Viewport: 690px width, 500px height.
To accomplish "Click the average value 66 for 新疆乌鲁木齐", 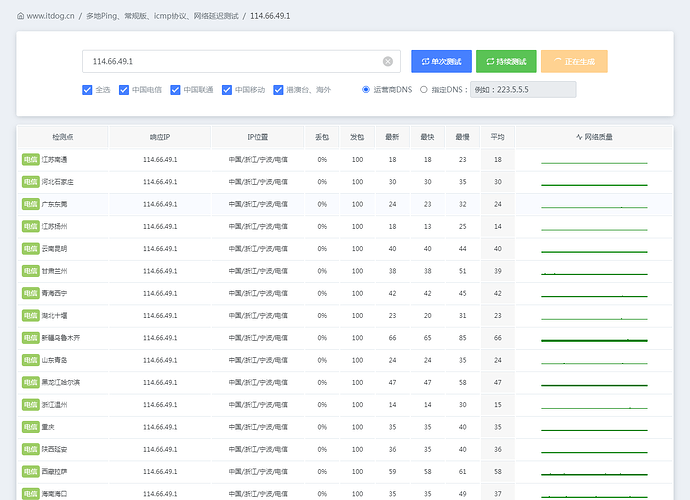I will coord(498,338).
